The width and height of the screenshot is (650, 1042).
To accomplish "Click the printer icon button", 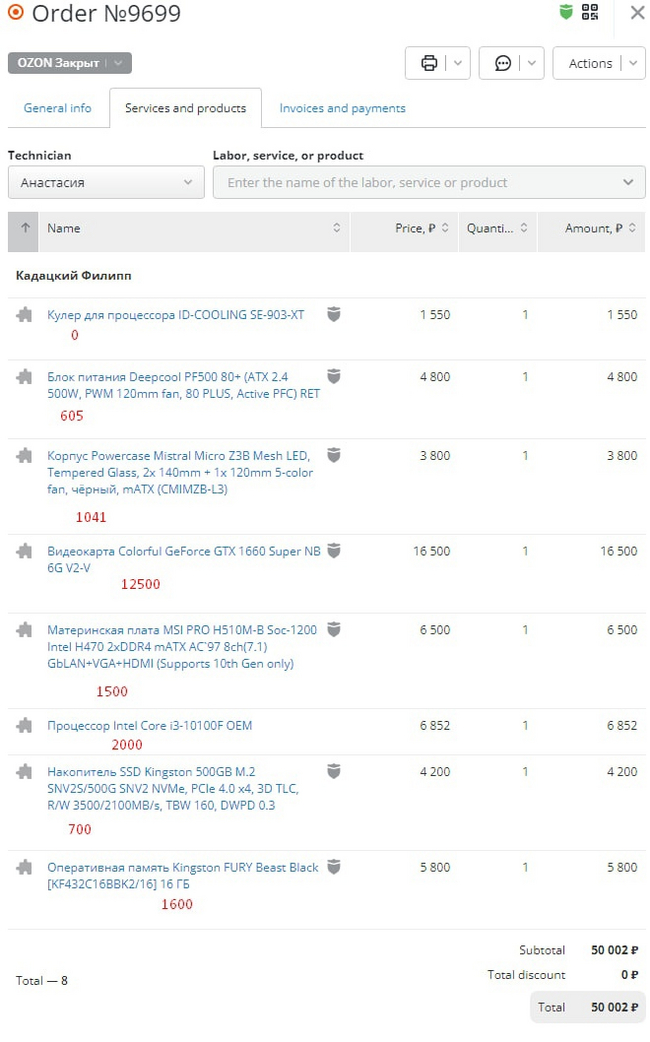I will pos(429,63).
